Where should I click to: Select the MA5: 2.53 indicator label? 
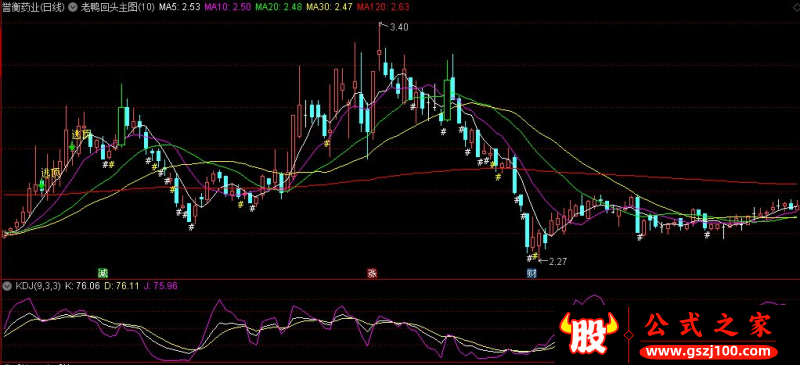click(179, 8)
